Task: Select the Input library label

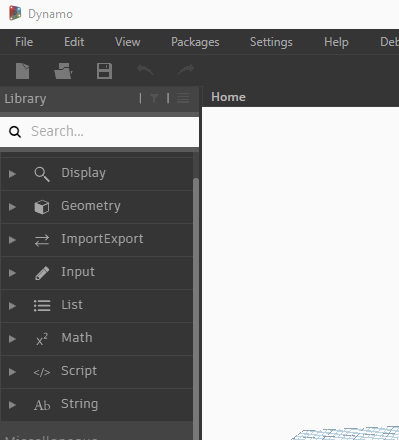Action: [x=78, y=272]
